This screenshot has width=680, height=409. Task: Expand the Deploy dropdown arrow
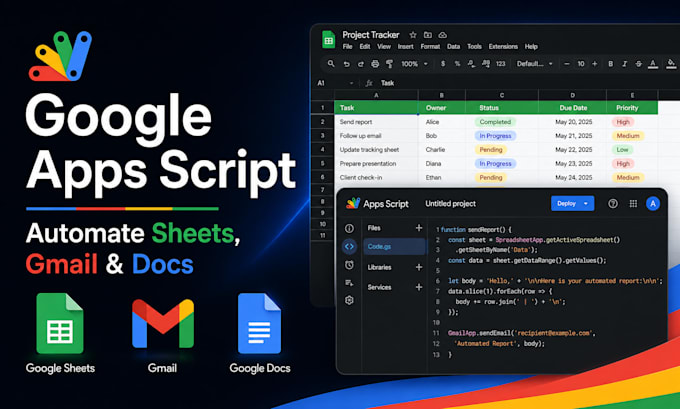[x=586, y=203]
